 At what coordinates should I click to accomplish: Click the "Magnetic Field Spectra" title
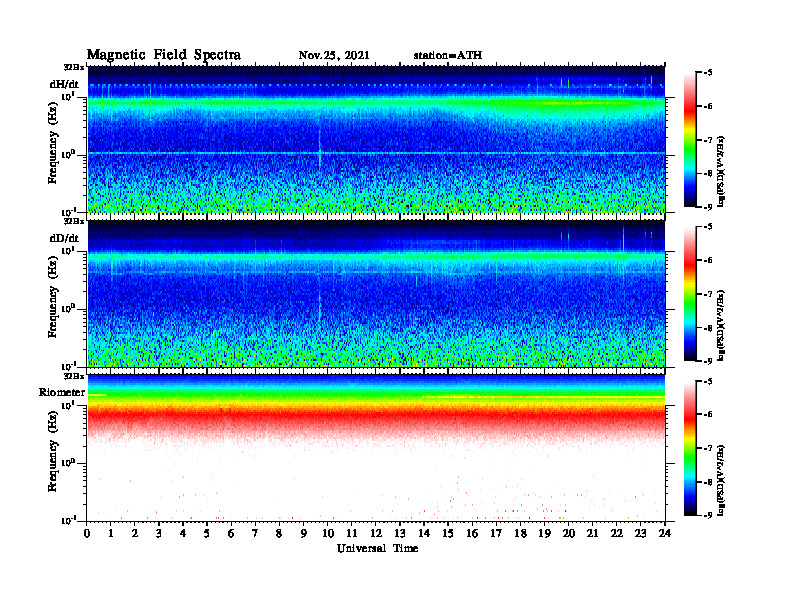click(164, 55)
